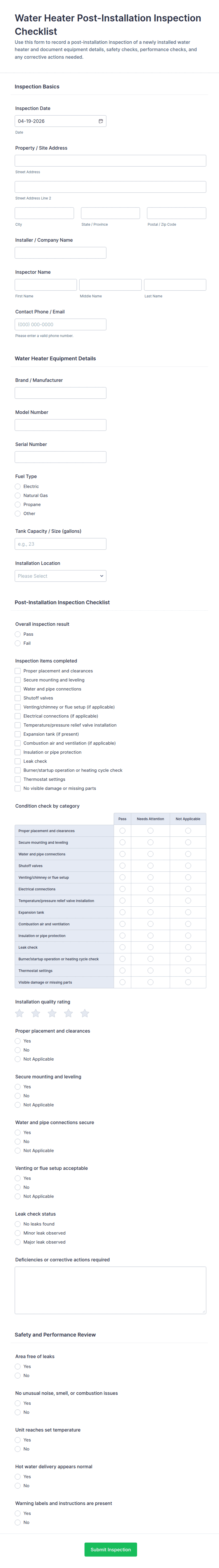
Task: Tick the Shutoff valves checkbox
Action: click(x=18, y=698)
